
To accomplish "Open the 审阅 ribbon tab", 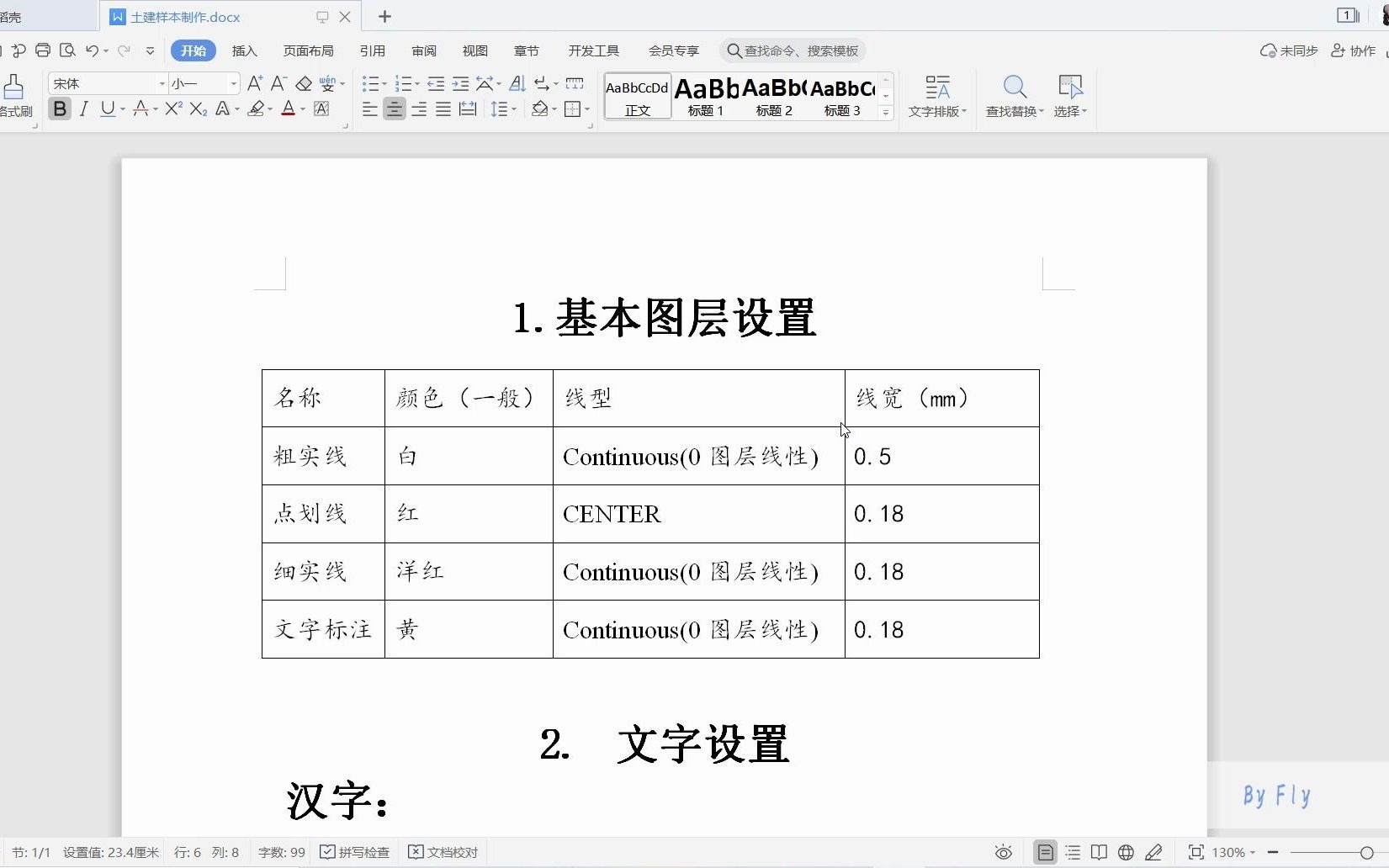I will (424, 50).
